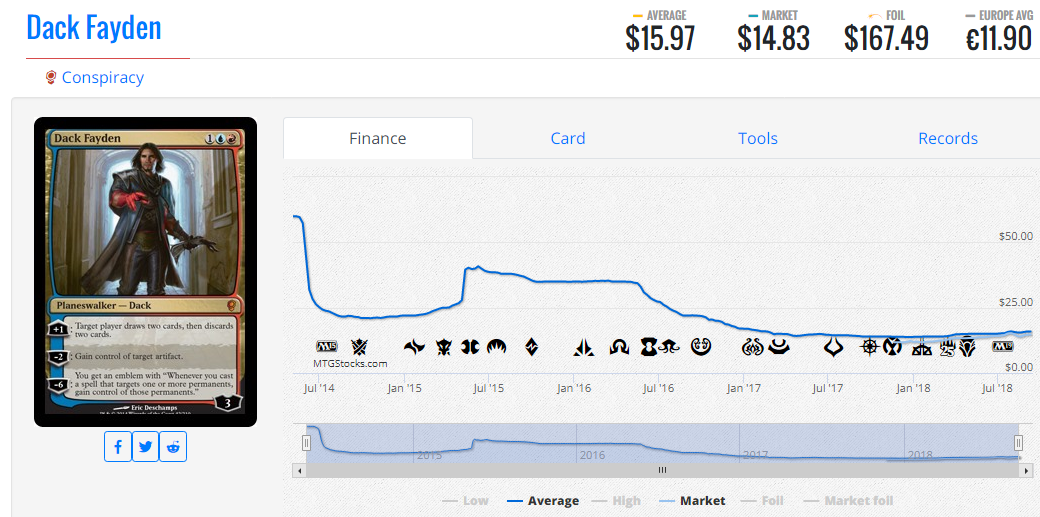Click the Oath of the Gatewatch set icon
This screenshot has width=1040, height=517.
583,347
